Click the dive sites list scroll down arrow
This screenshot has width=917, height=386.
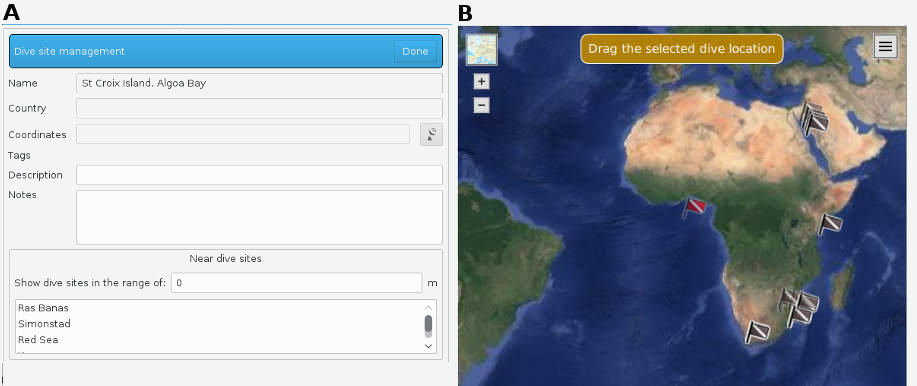click(x=428, y=346)
